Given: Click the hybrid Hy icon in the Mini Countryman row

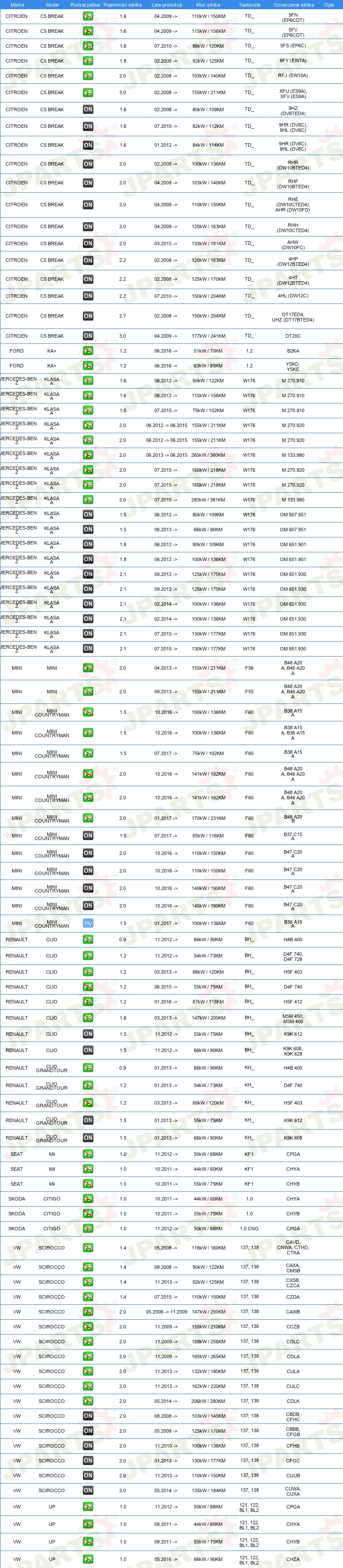Looking at the screenshot, I should pos(88,923).
